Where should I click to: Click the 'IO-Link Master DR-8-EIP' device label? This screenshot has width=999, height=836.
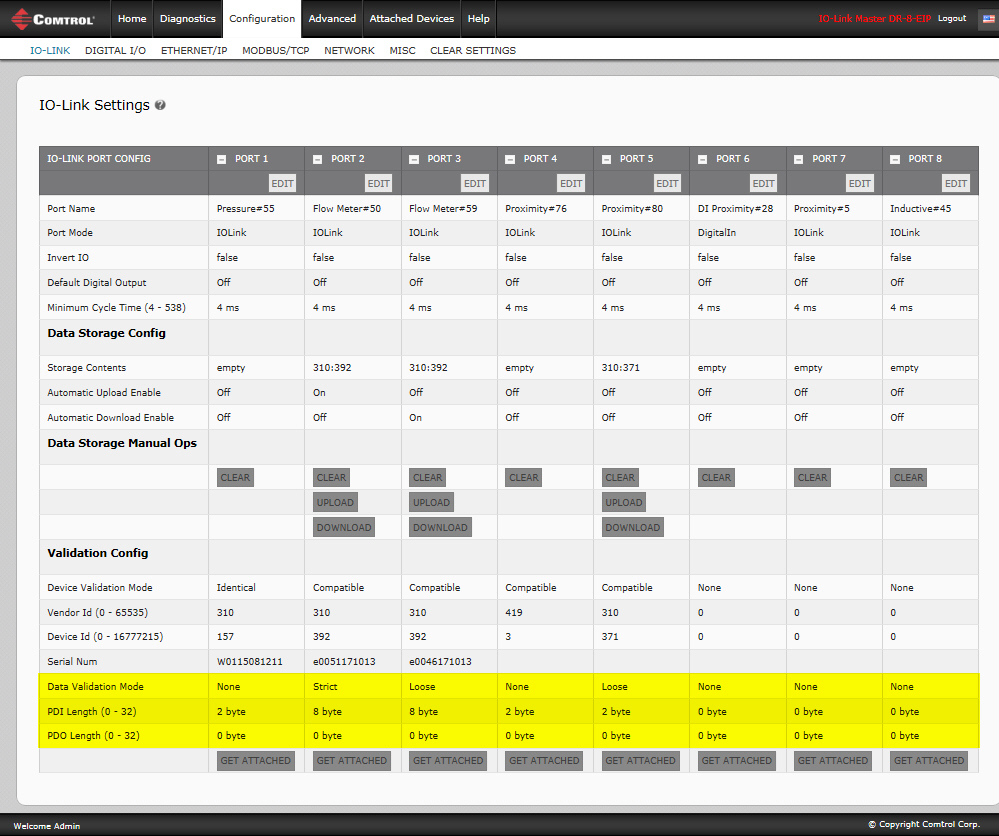875,18
